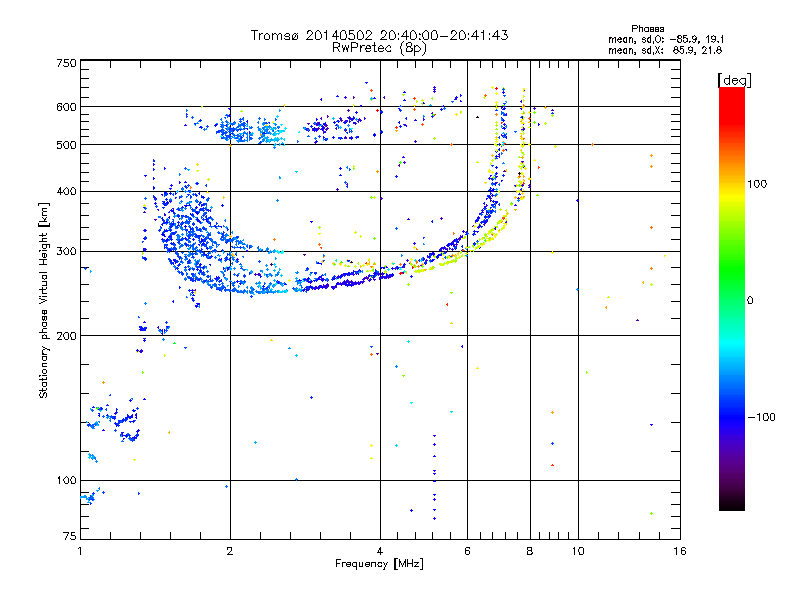Screen dimensions: 800x600
Task: Click the 'Stationary phase Virtual Height [km]' axis label
Action: (x=44, y=301)
